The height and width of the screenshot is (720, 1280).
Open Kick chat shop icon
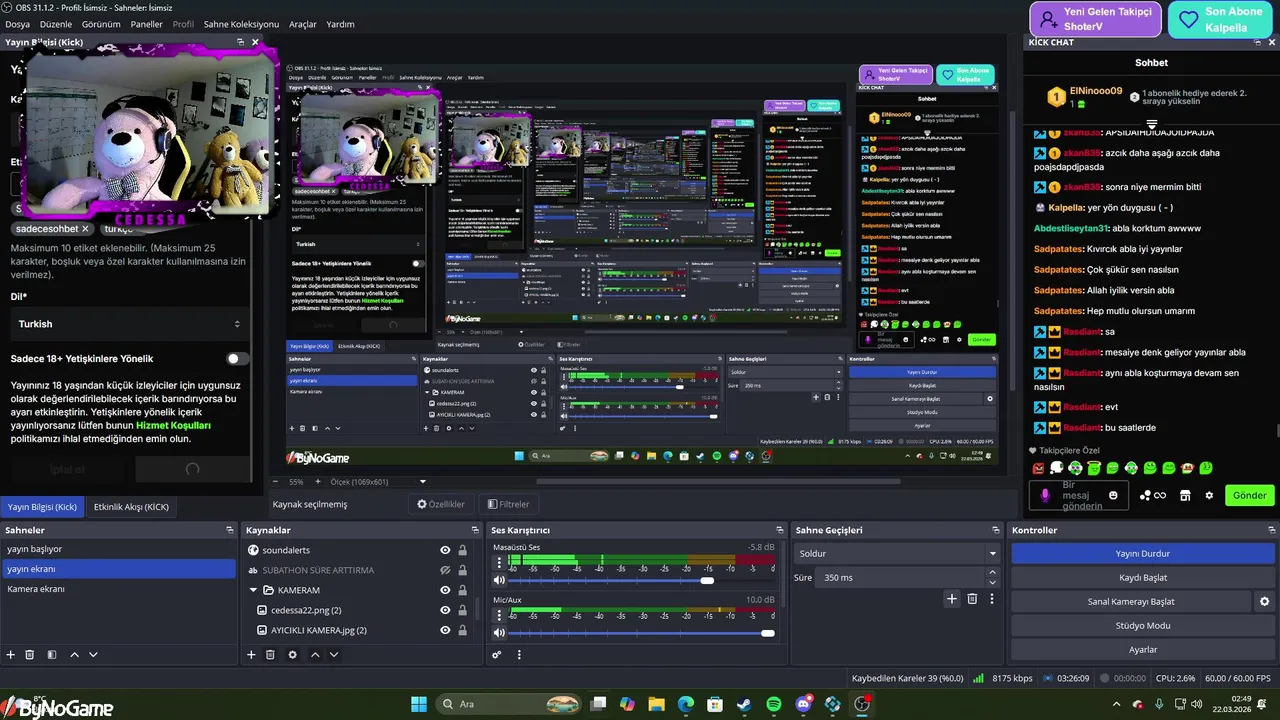pos(1185,495)
